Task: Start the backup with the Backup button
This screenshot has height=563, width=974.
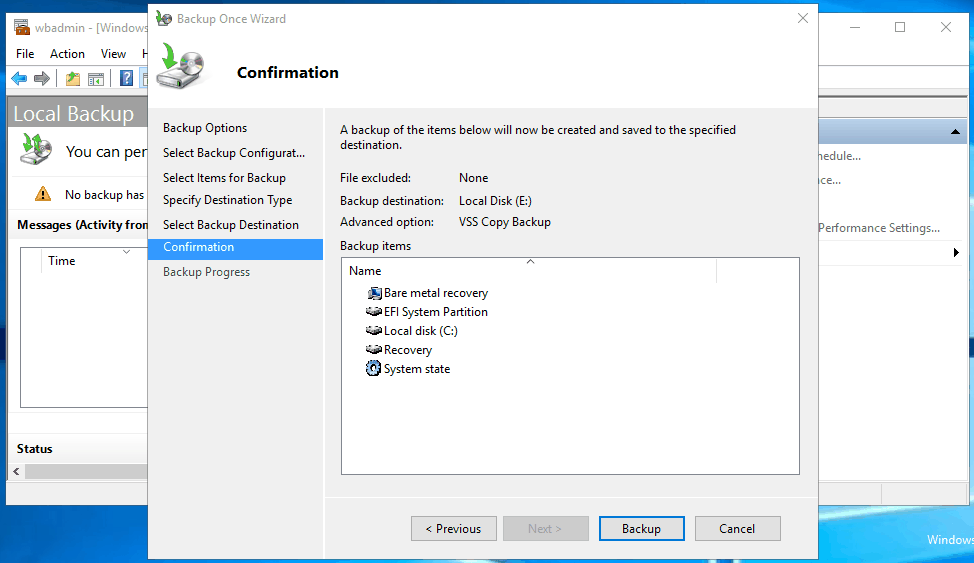Action: point(641,529)
